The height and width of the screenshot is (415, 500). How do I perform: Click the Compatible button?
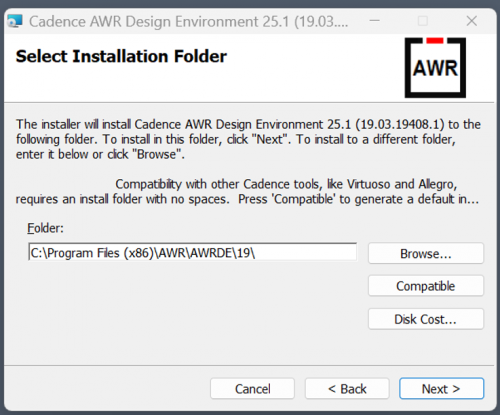pyautogui.click(x=426, y=286)
